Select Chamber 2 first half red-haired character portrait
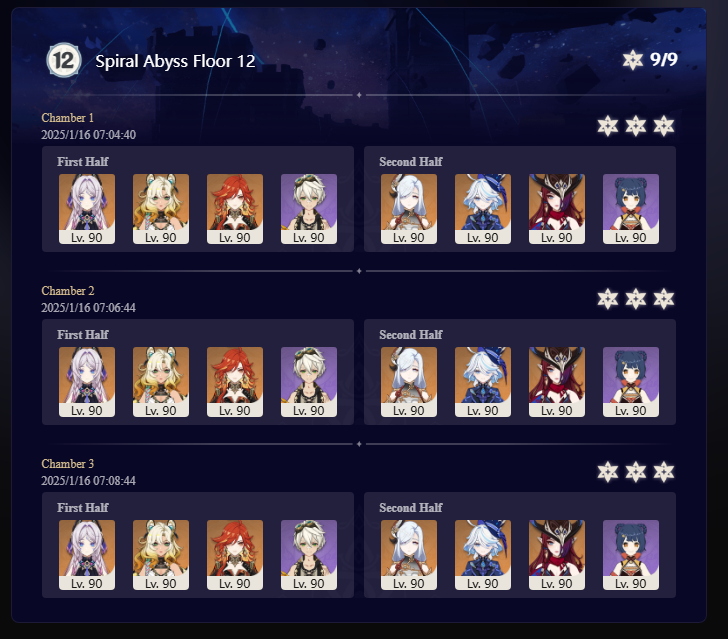Viewport: 728px width, 639px height. [x=235, y=382]
